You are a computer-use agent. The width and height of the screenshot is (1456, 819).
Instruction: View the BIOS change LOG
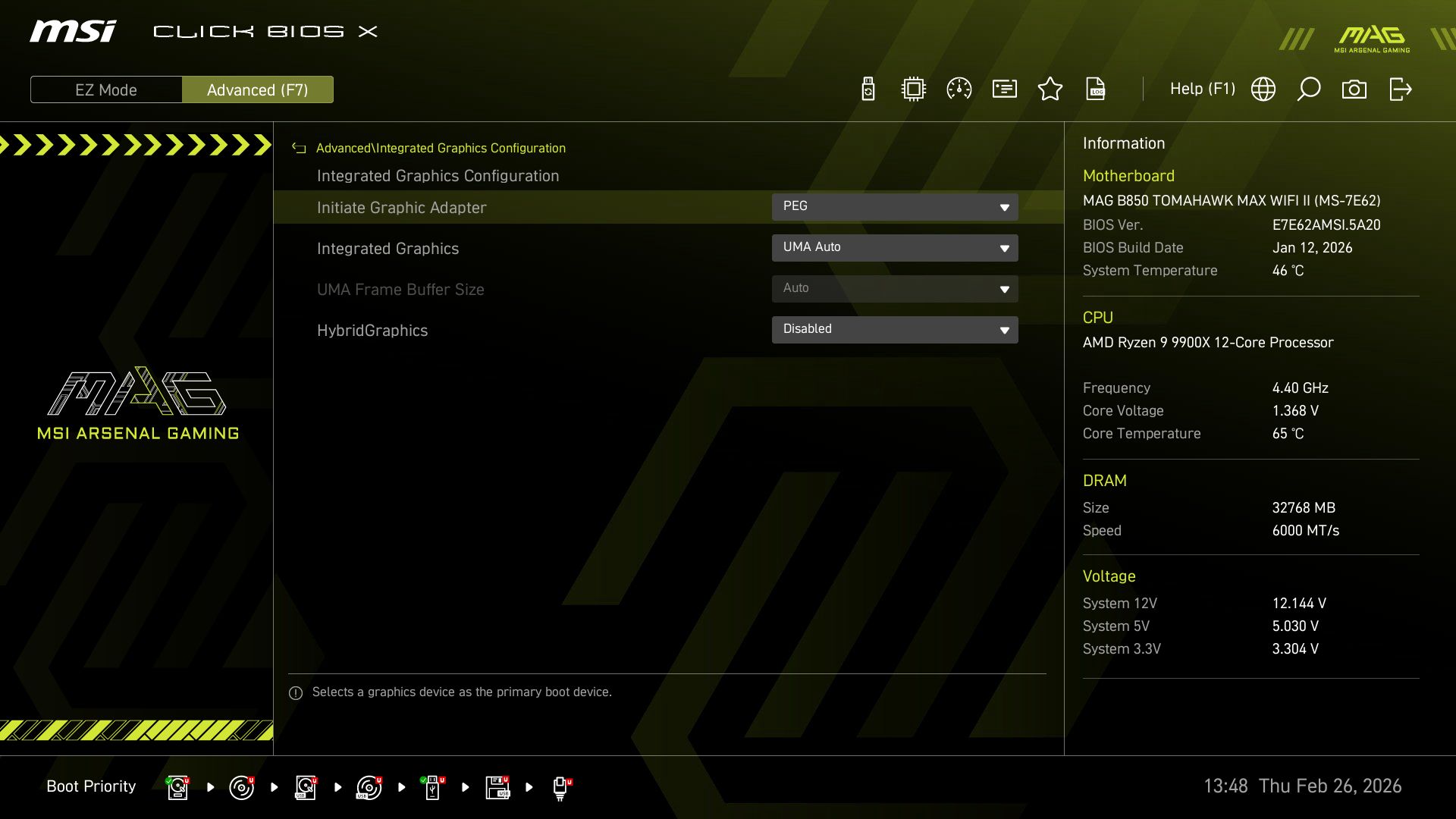point(1096,89)
